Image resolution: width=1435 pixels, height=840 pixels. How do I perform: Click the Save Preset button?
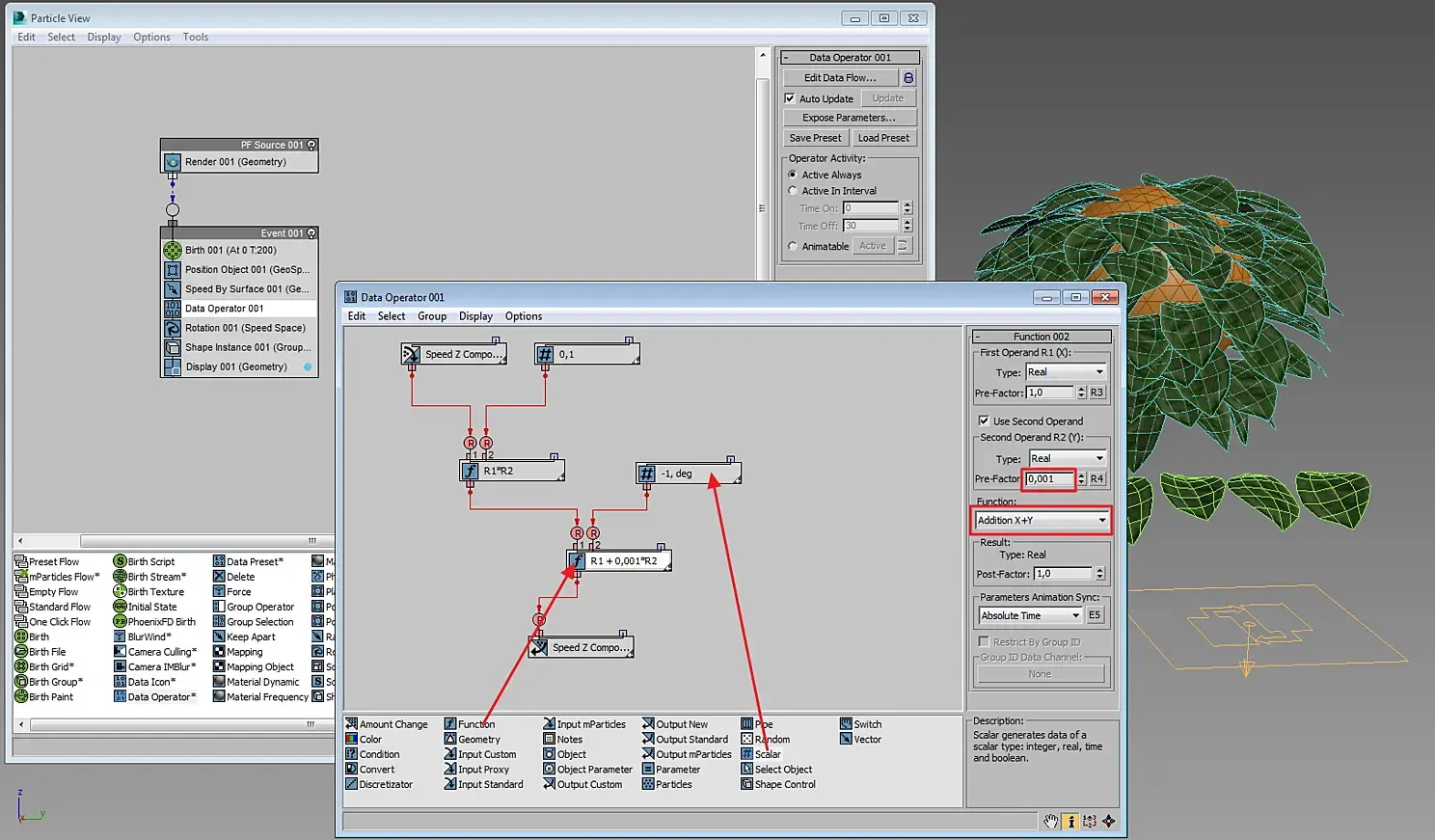click(815, 138)
